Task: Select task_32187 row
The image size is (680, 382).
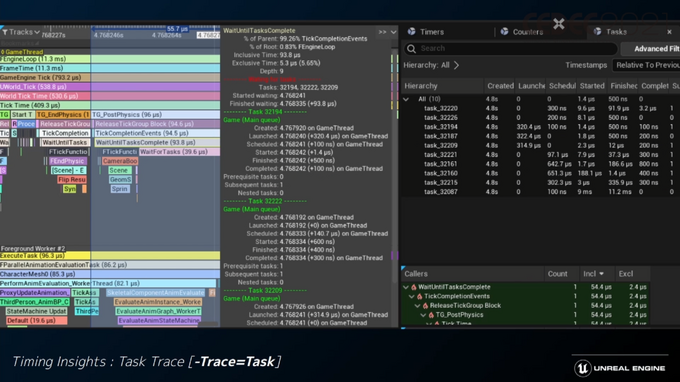Action: (x=540, y=136)
